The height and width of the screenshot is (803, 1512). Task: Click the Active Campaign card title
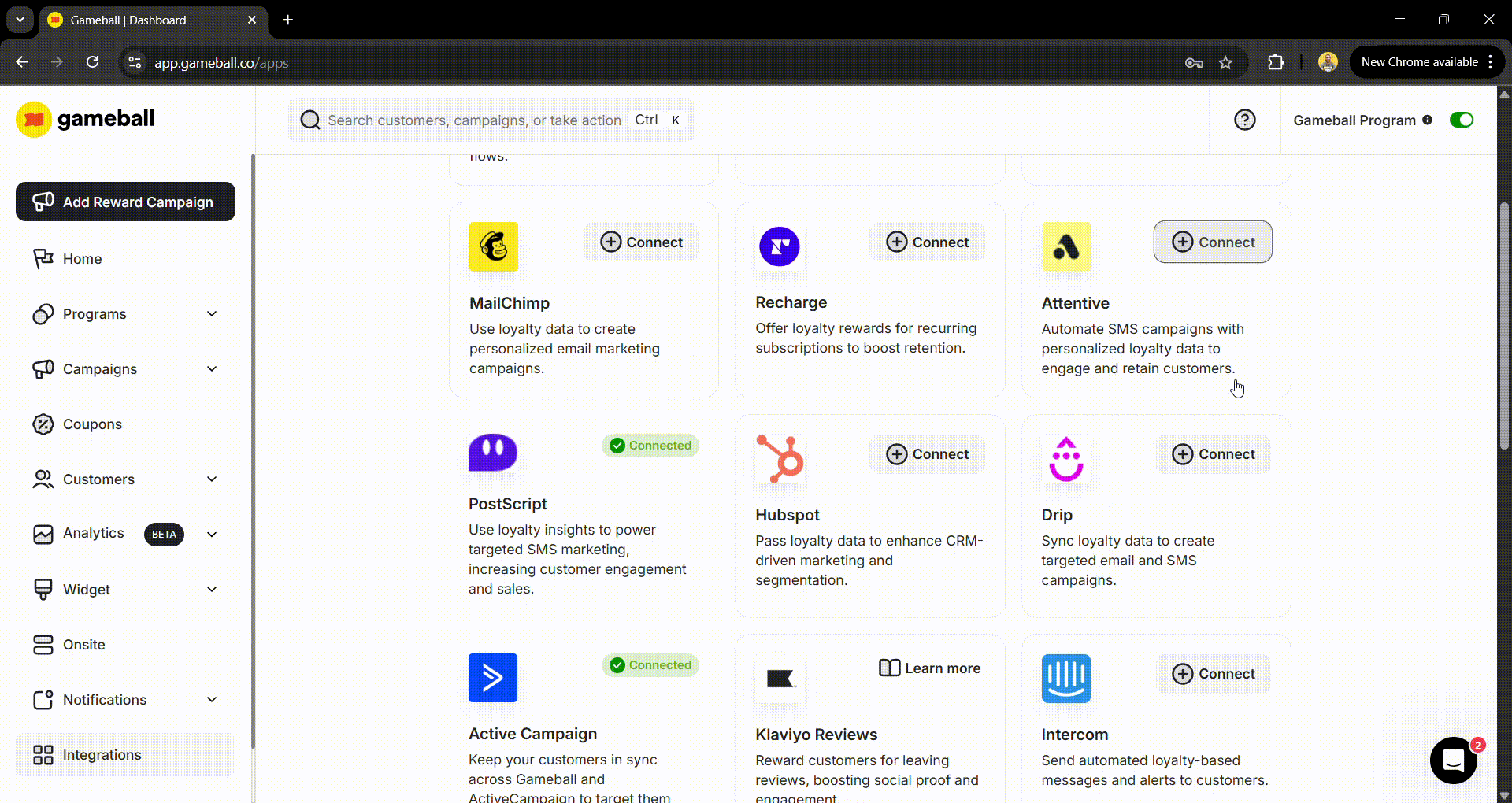point(532,734)
